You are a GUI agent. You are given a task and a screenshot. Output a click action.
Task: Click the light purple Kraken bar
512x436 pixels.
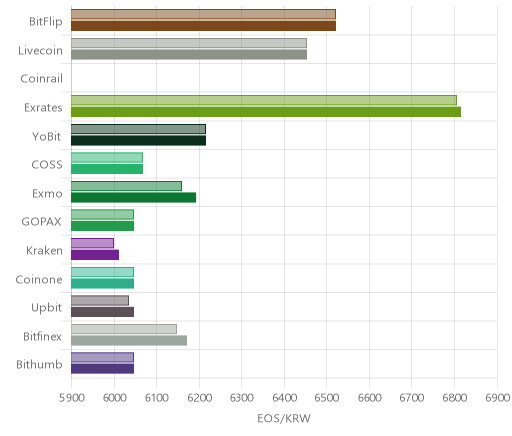92,243
